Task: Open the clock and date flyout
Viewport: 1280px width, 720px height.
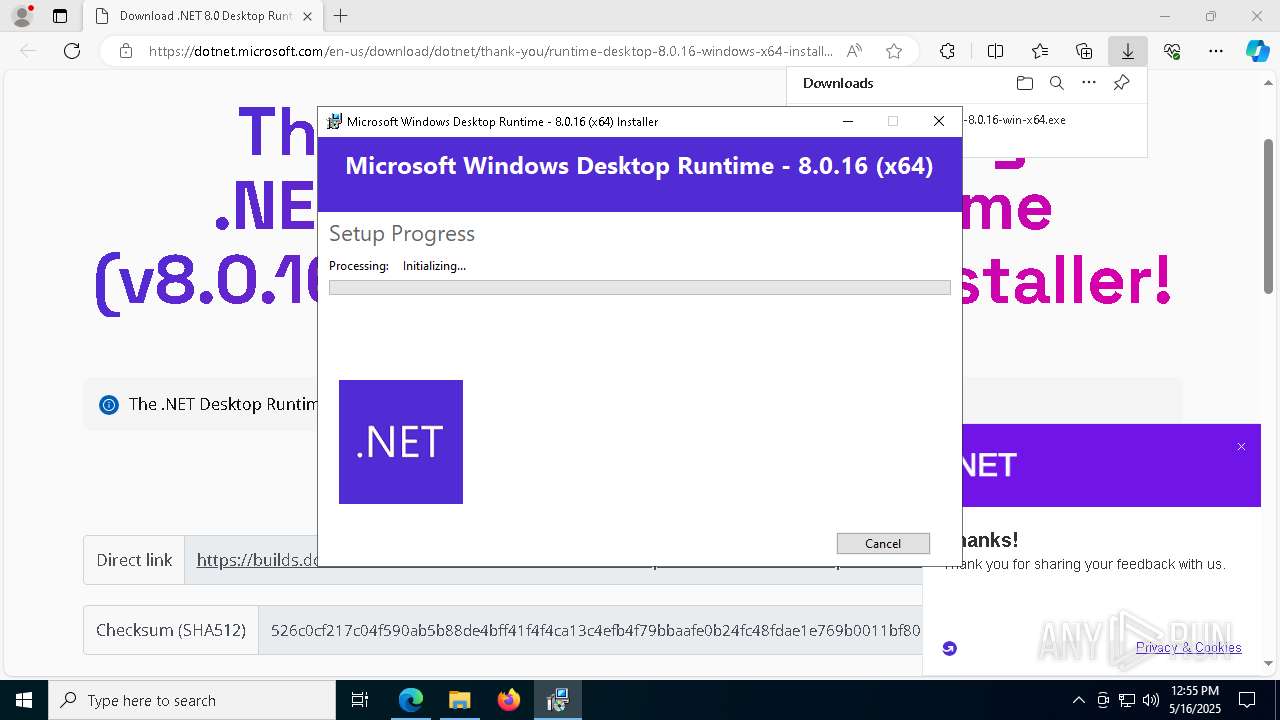Action: [1195, 700]
